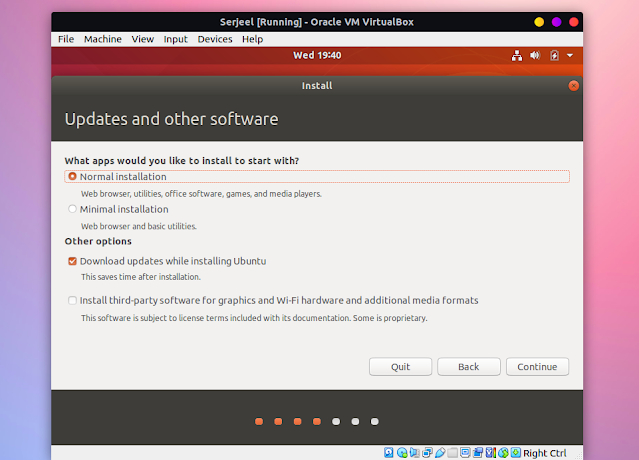The height and width of the screenshot is (460, 639).
Task: Open the Help menu in VirtualBox
Action: pos(253,39)
